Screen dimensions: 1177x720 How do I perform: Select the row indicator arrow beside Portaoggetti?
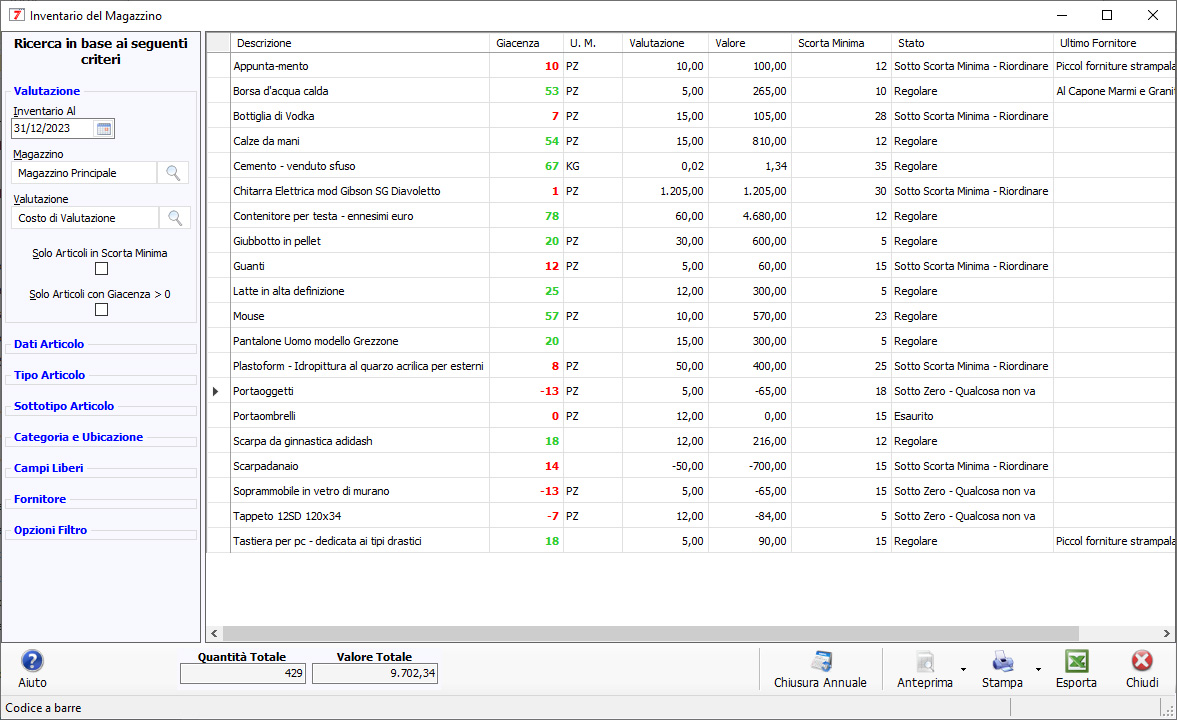click(x=216, y=391)
